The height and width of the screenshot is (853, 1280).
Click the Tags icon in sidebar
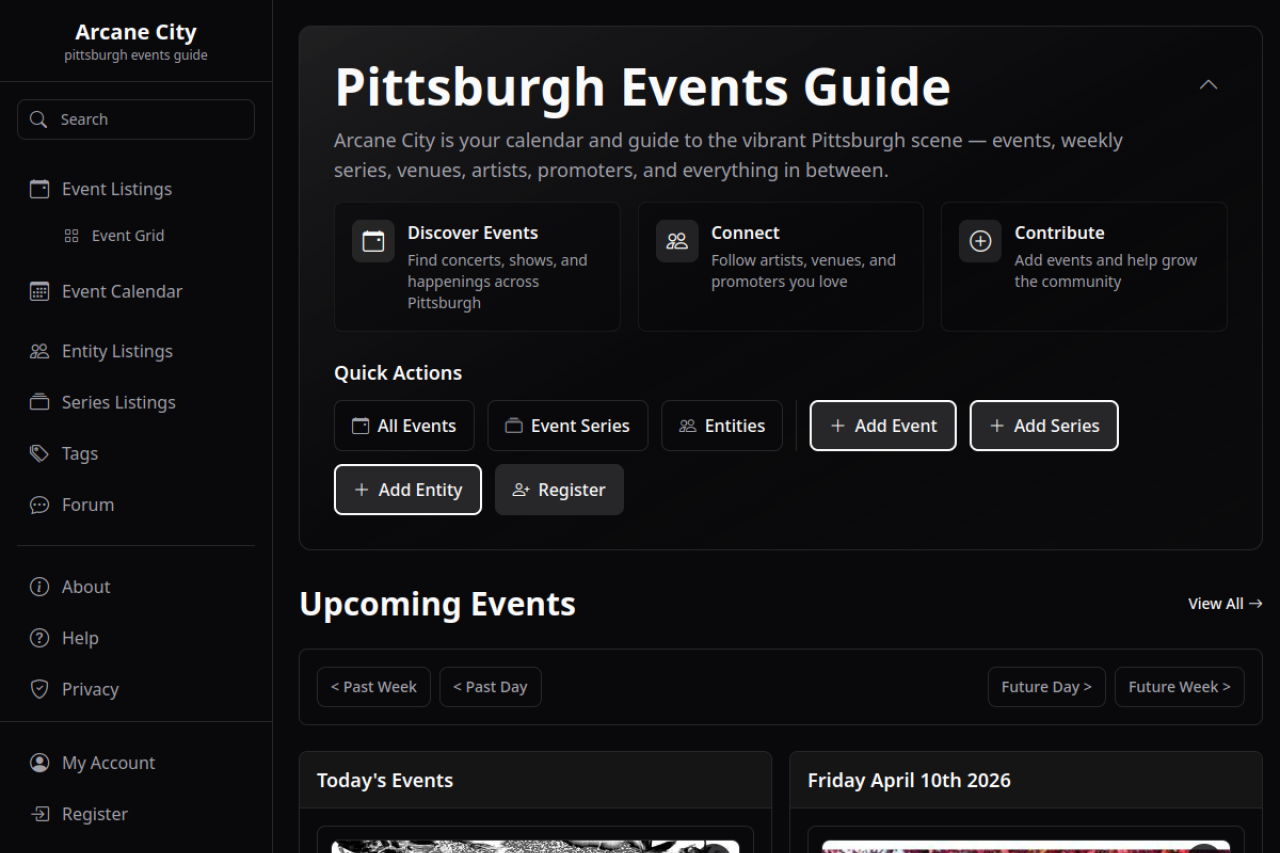click(x=39, y=453)
